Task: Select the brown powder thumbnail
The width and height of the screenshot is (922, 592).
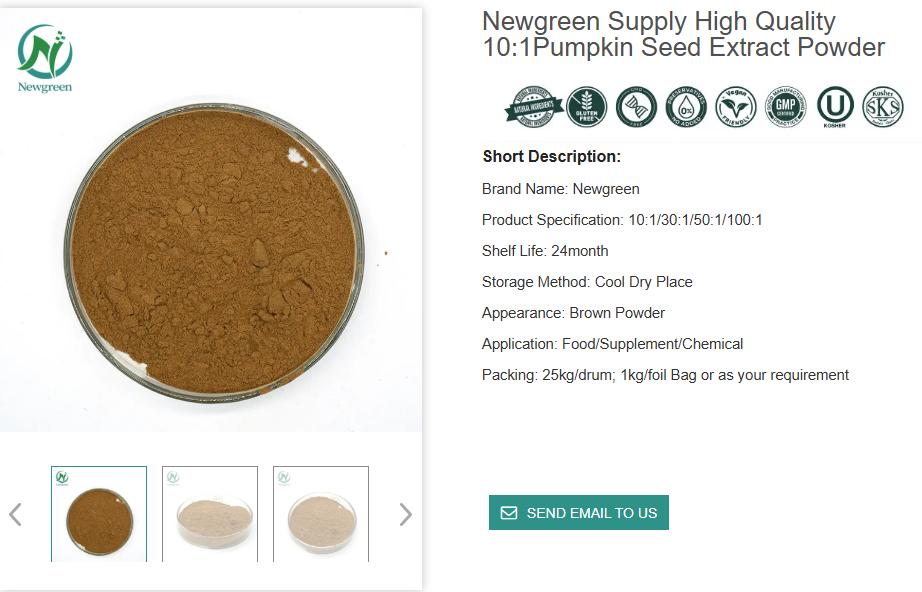Action: pyautogui.click(x=99, y=514)
